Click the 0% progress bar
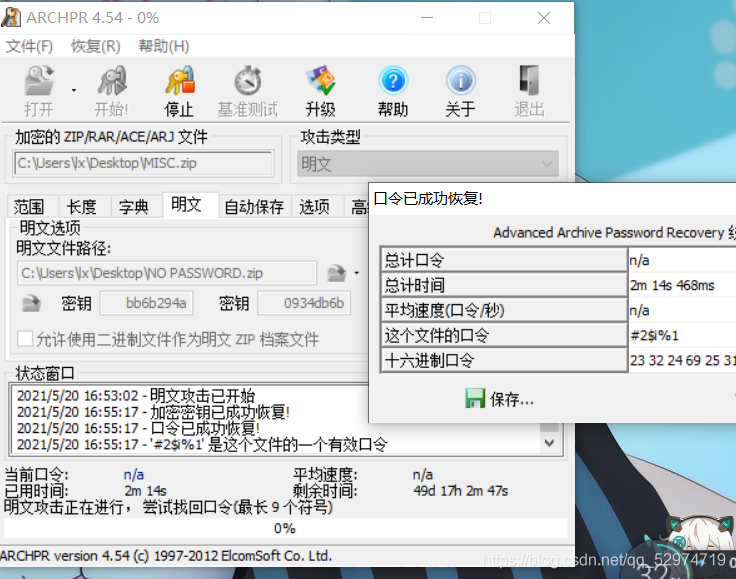736x579 pixels. [x=285, y=528]
